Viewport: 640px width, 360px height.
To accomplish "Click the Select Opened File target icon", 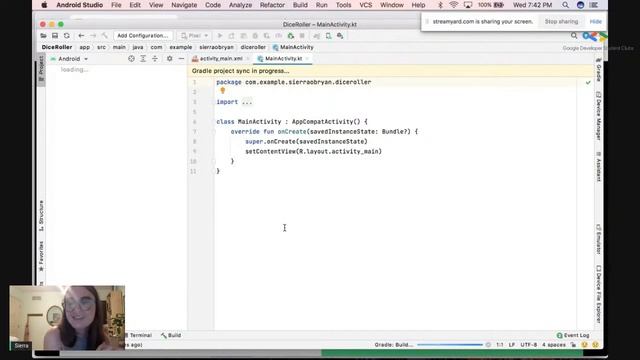I will pos(131,59).
